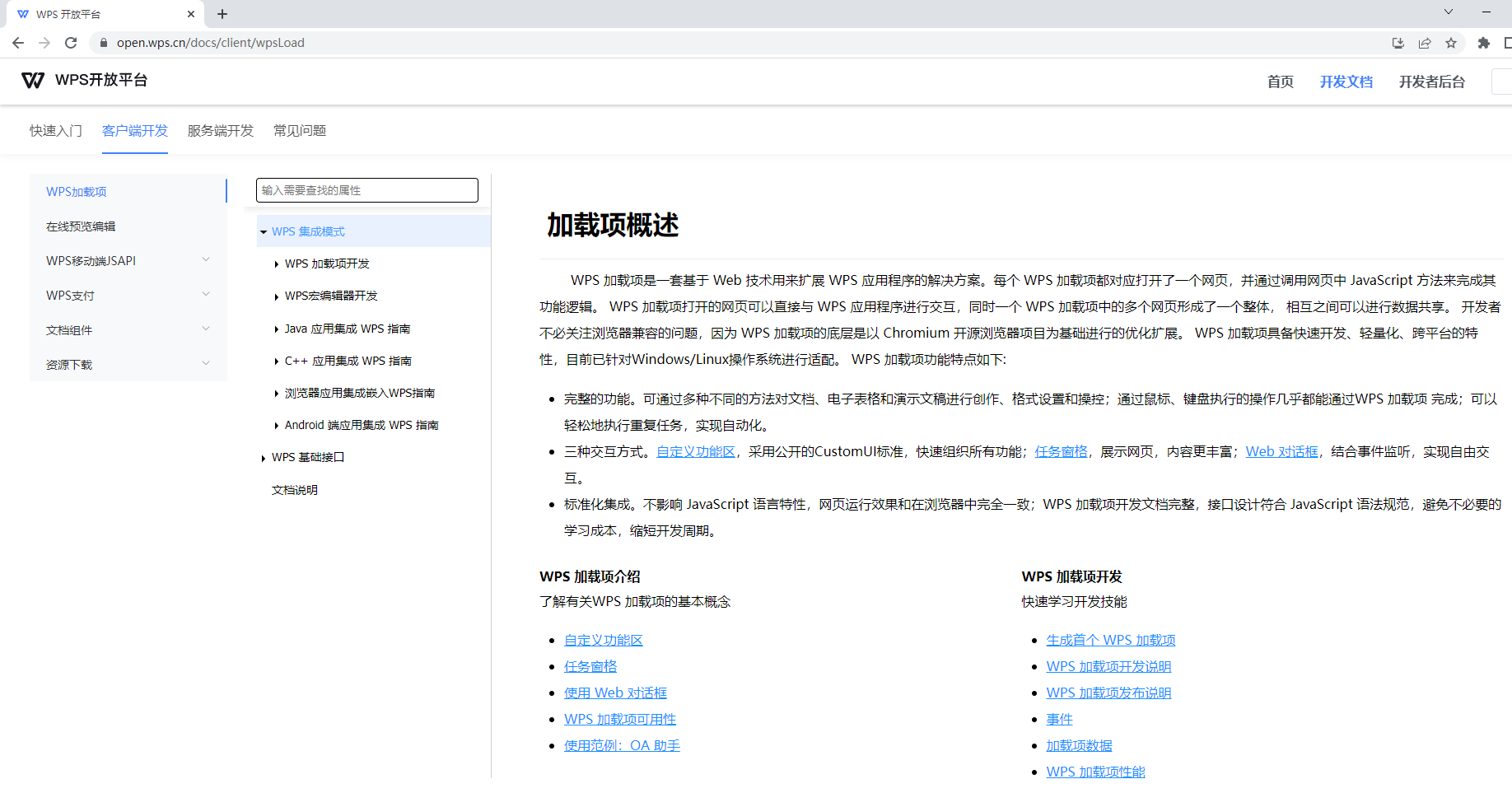
Task: Open a new browser tab with plus
Action: [x=222, y=14]
